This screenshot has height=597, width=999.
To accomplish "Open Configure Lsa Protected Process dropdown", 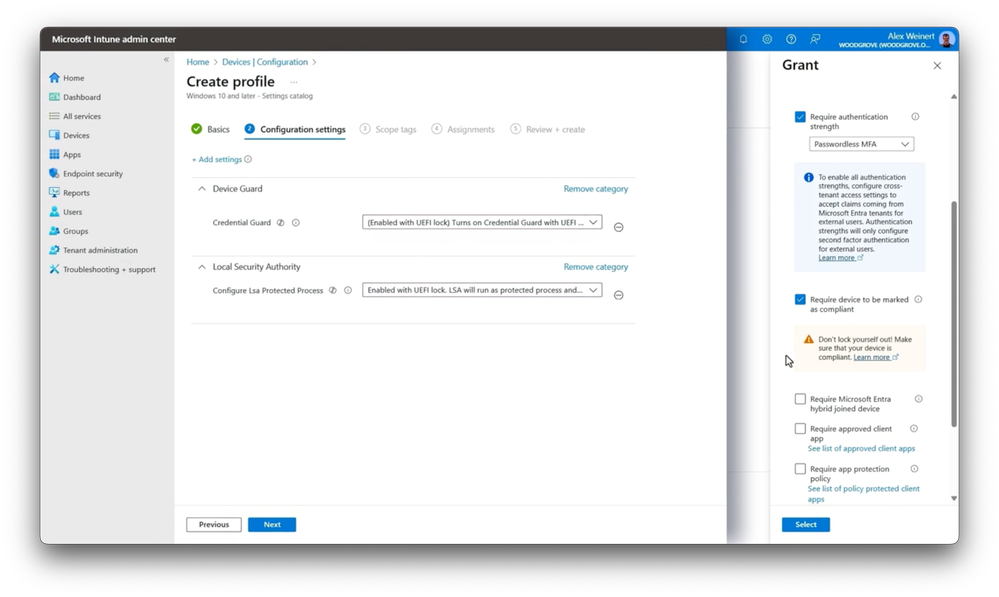I will click(482, 290).
